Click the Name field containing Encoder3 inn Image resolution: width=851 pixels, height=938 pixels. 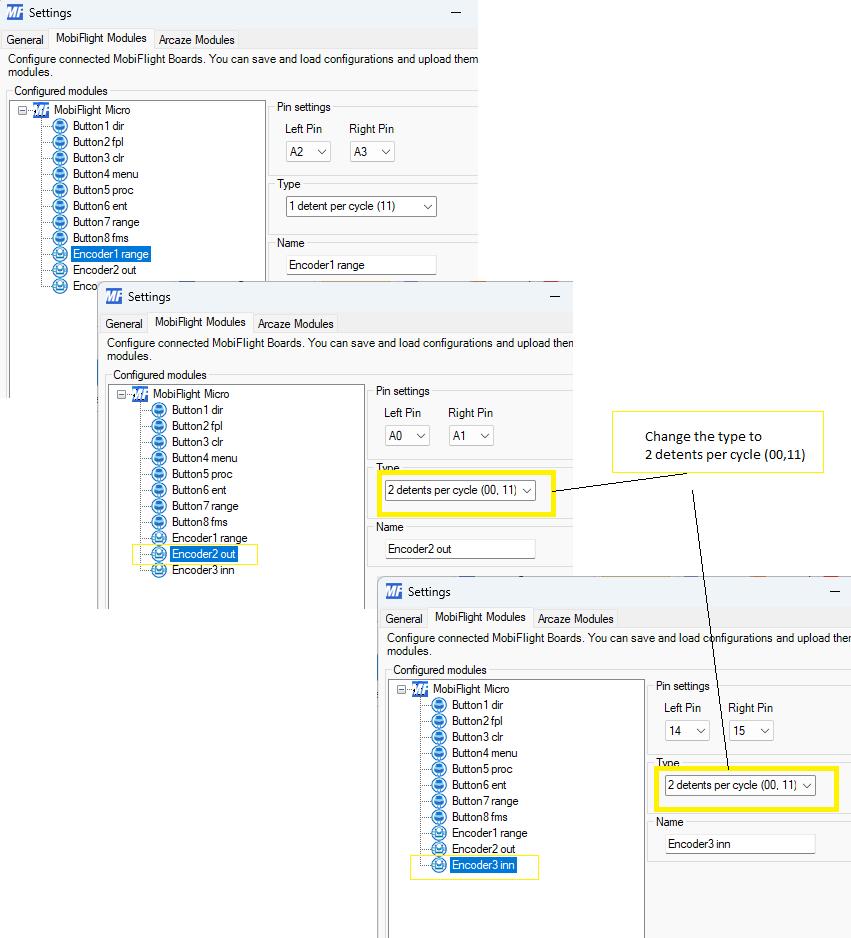pyautogui.click(x=740, y=844)
